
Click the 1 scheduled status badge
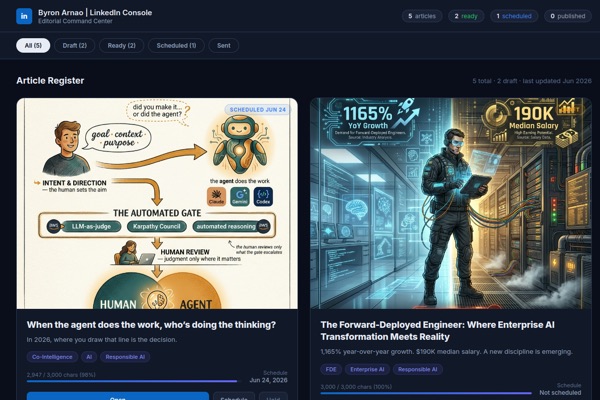(x=514, y=16)
